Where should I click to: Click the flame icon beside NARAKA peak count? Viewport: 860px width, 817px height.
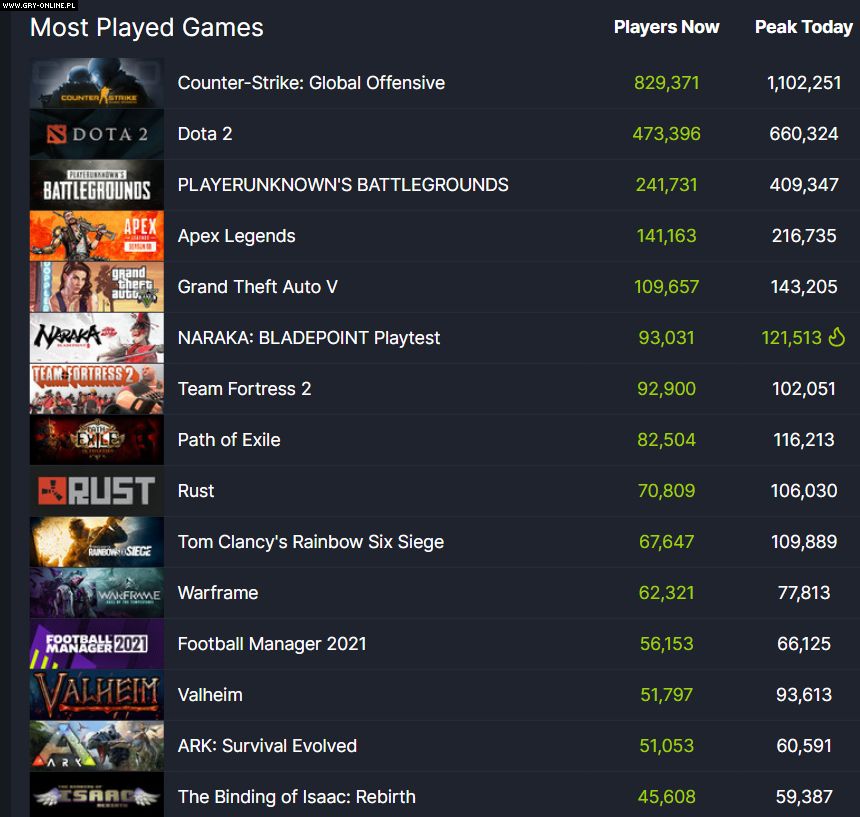click(837, 338)
